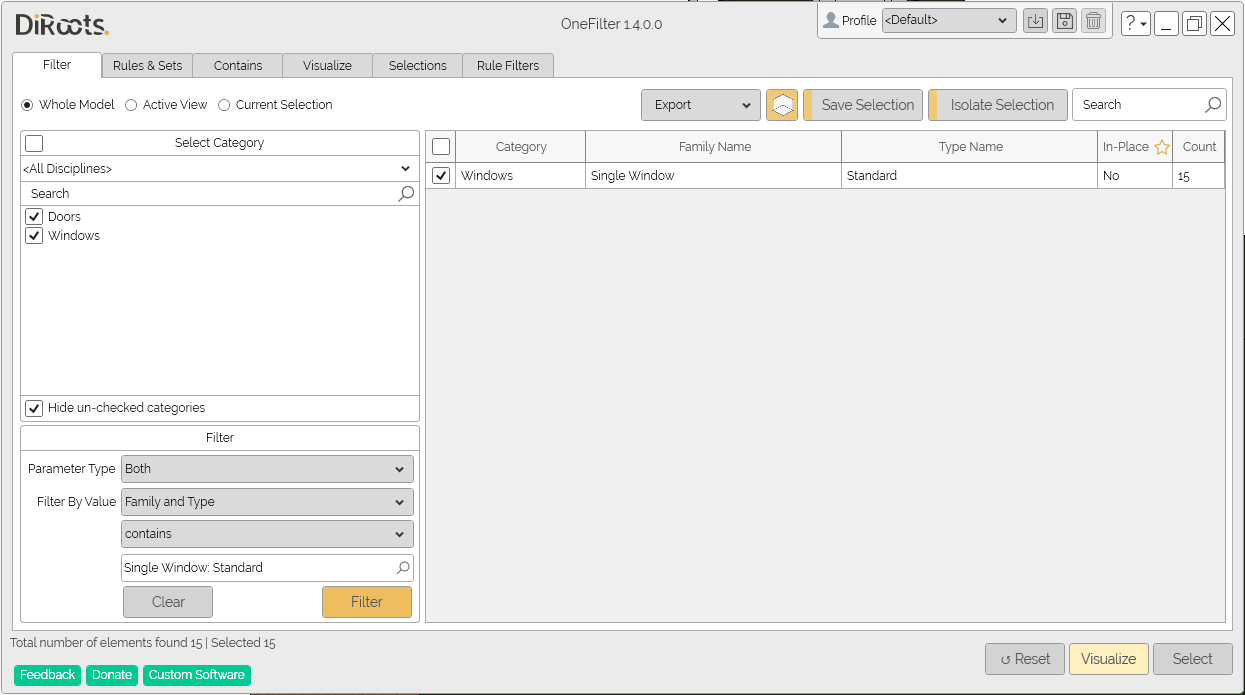Click the magnifier in the category search box

405,192
